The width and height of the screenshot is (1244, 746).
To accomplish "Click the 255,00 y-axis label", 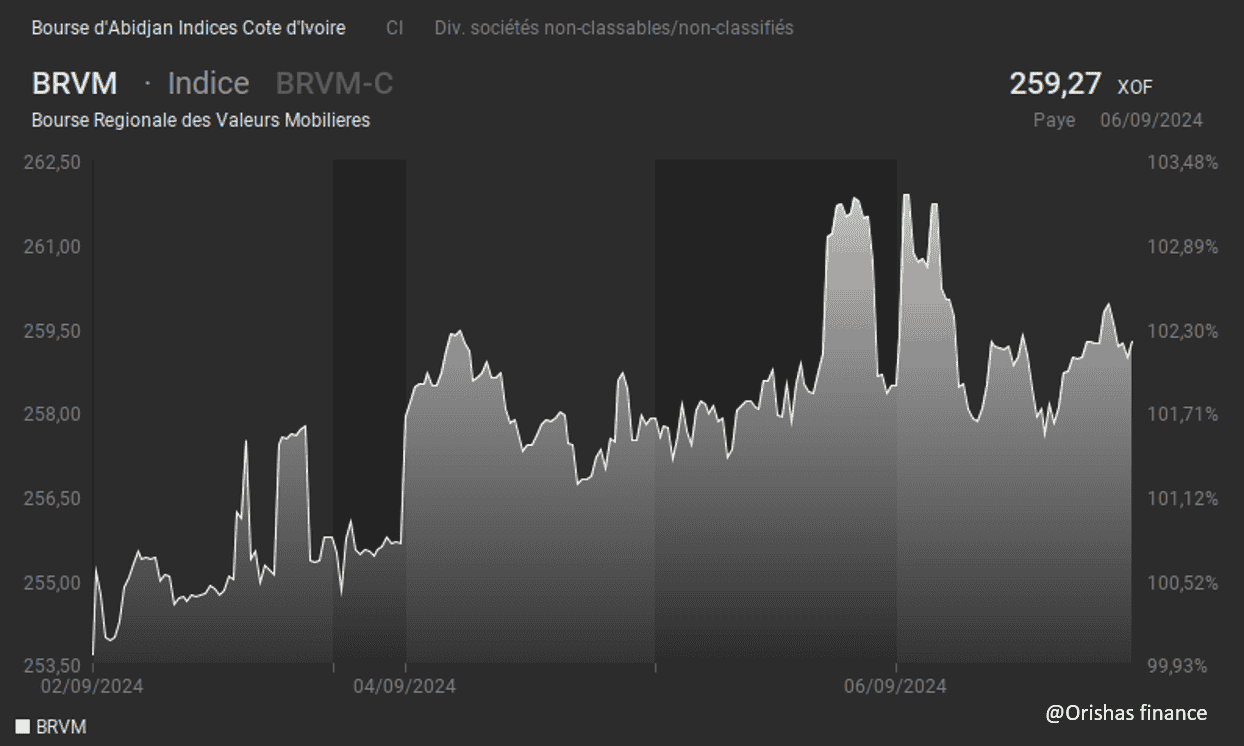I will [52, 582].
